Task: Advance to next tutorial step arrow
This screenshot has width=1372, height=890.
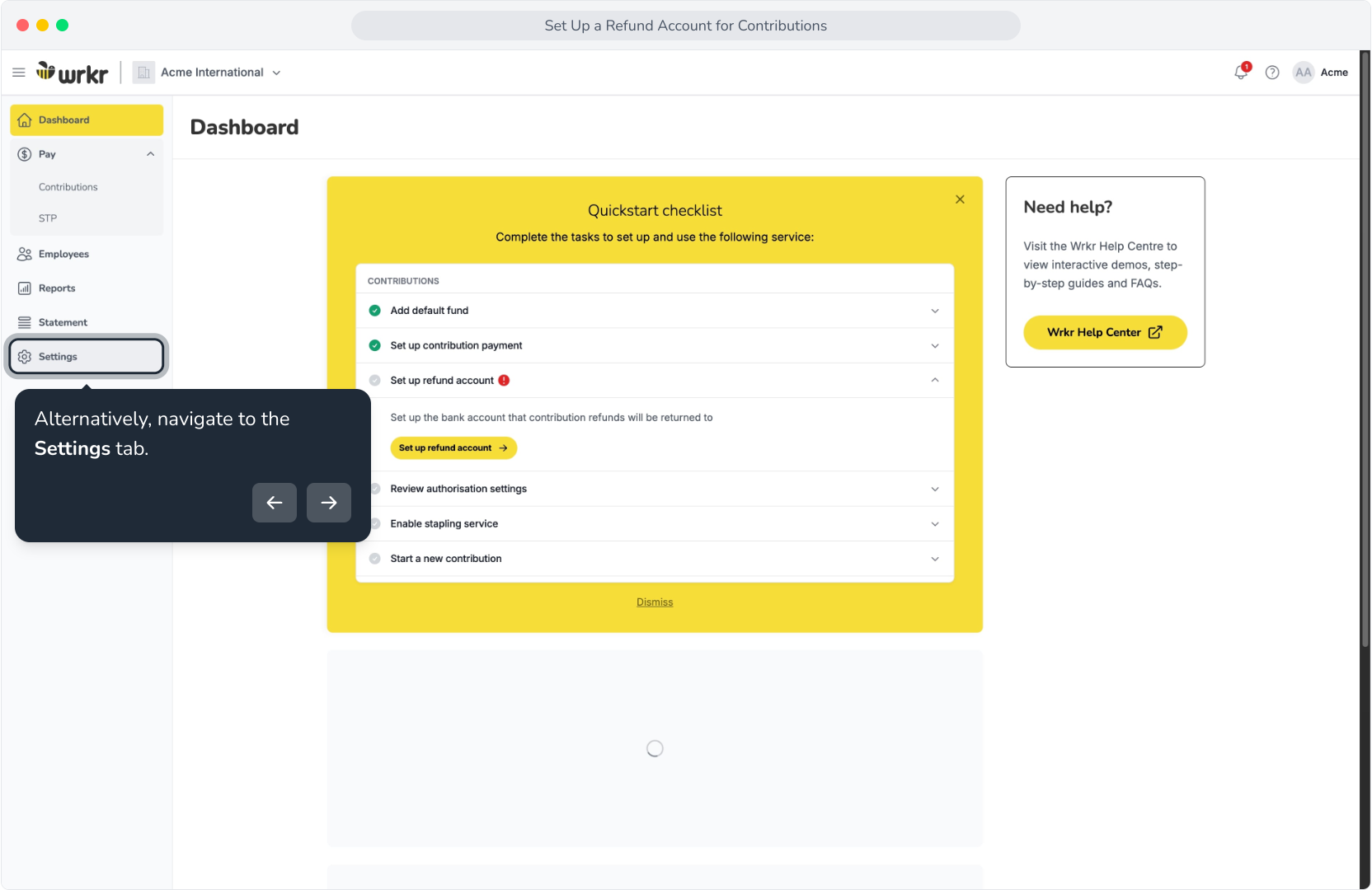Action: coord(329,503)
